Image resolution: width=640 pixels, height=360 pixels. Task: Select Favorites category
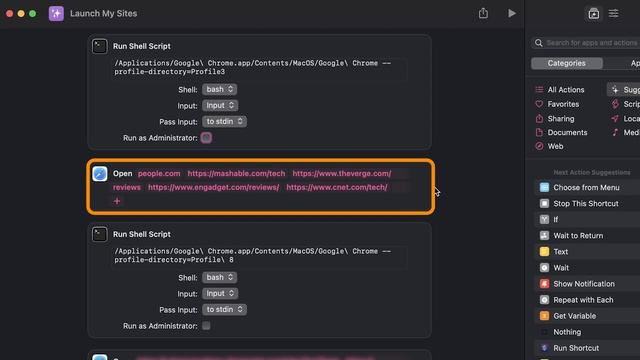(563, 104)
